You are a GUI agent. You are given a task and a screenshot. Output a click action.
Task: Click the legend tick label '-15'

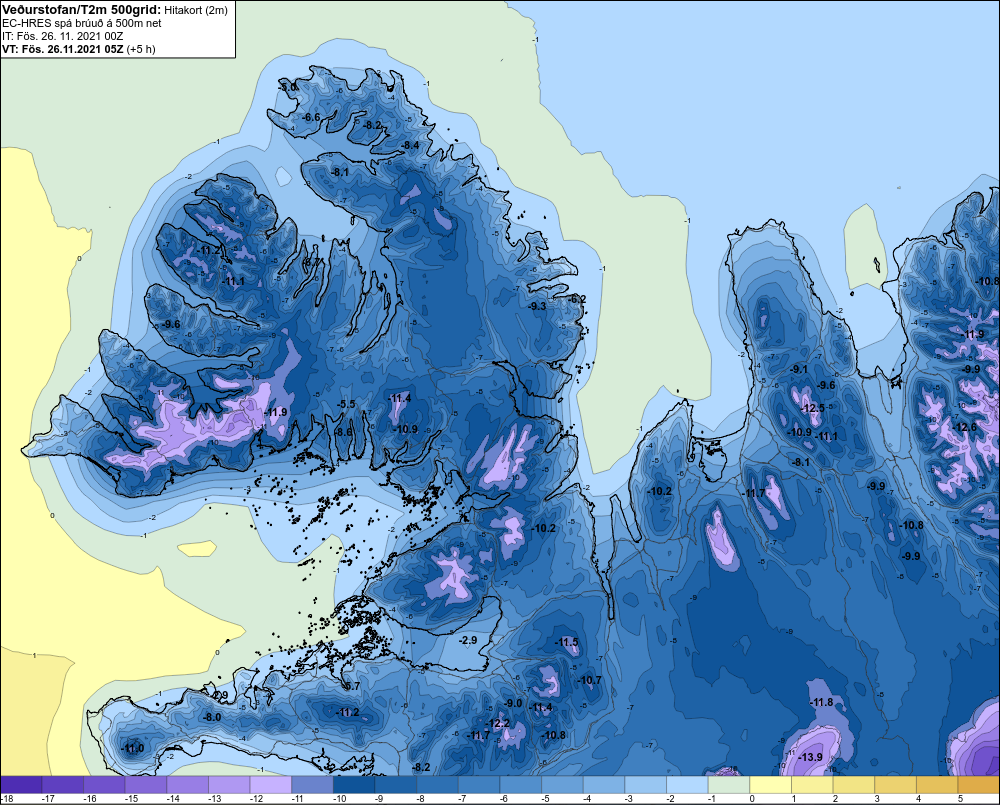click(x=131, y=799)
